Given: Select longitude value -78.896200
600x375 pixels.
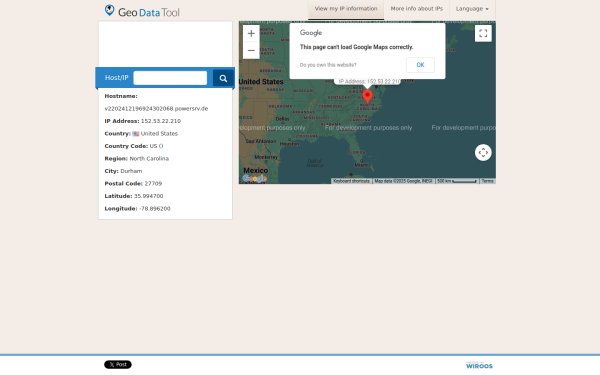Looking at the screenshot, I should [155, 209].
